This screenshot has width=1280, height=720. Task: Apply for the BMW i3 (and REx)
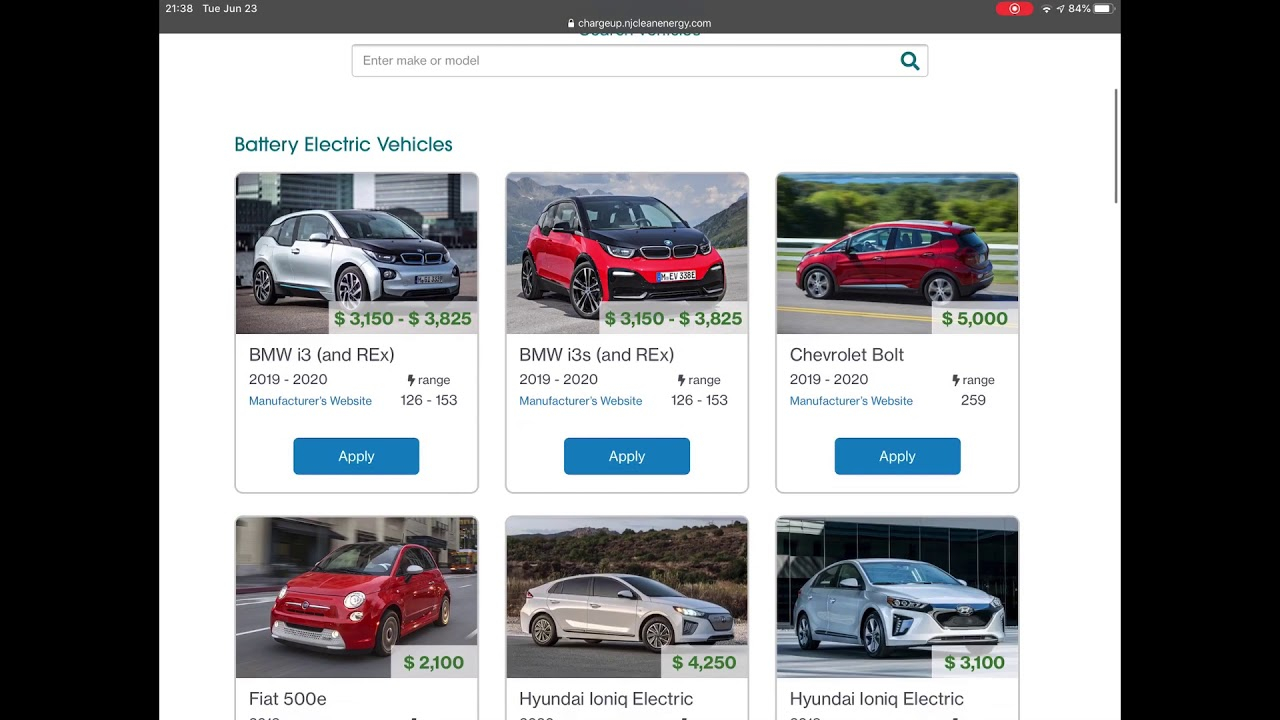click(356, 456)
